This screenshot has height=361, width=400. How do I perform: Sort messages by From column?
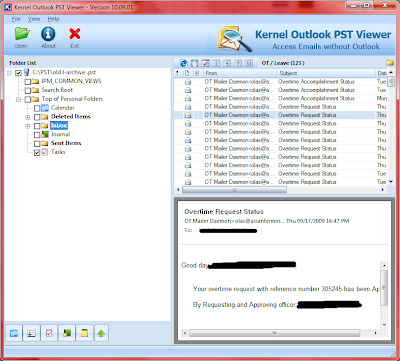[240, 73]
